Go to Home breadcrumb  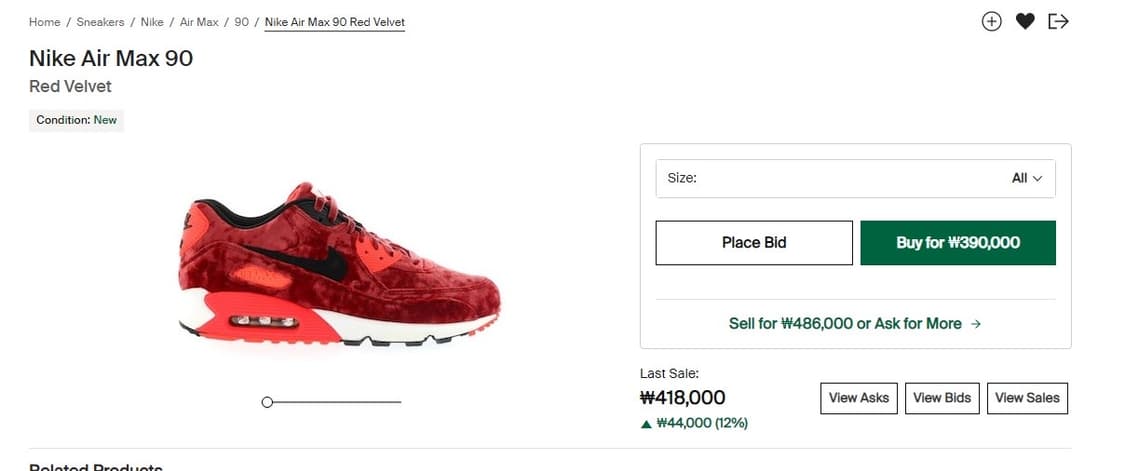(44, 22)
